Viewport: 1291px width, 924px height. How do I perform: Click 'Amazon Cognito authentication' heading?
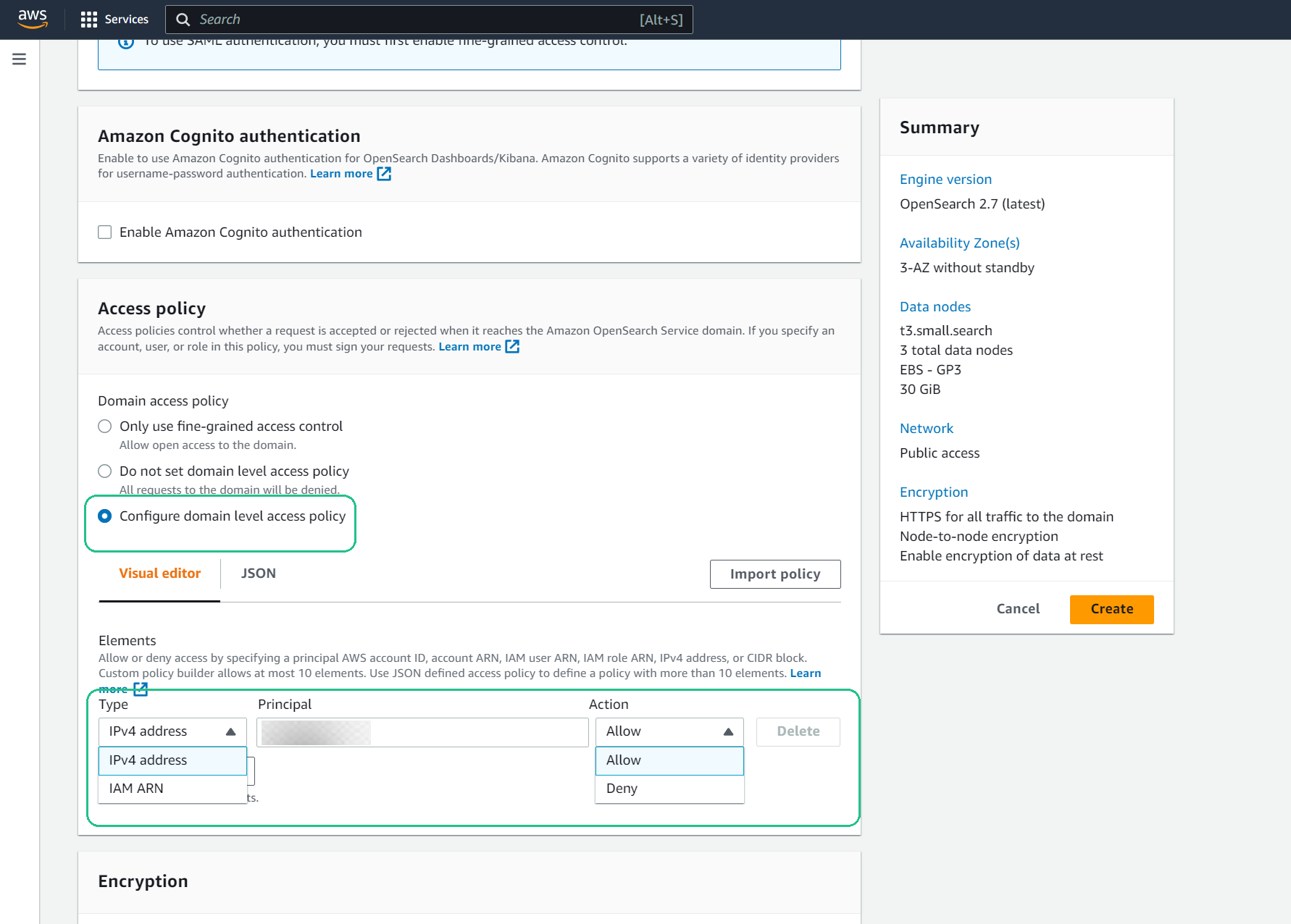click(229, 136)
